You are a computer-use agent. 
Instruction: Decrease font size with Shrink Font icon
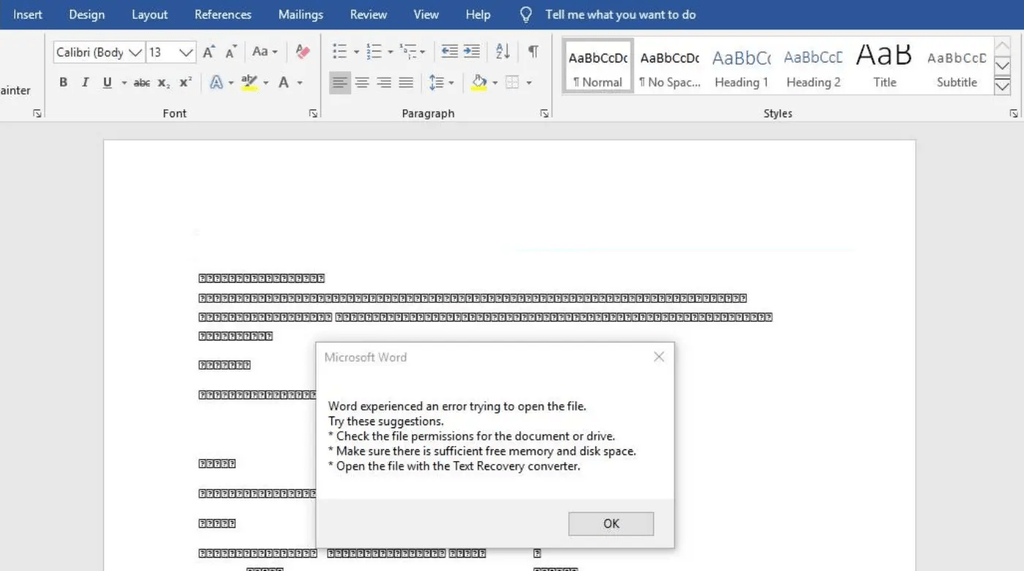tap(231, 52)
